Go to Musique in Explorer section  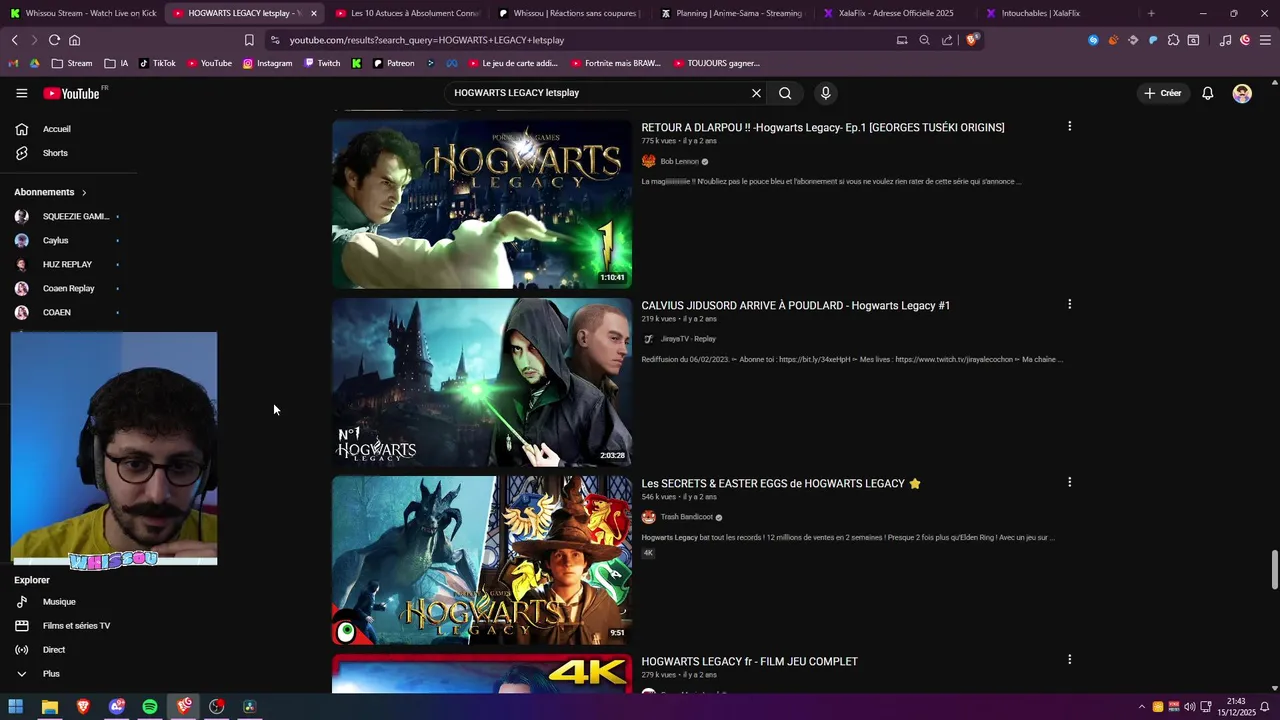pyautogui.click(x=59, y=602)
